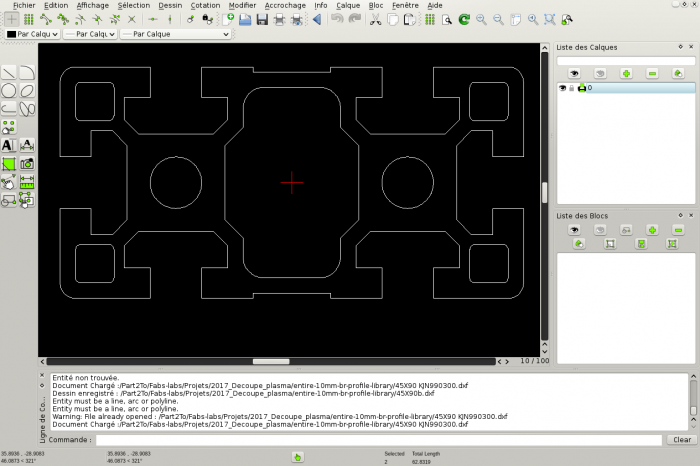Enable snap on grid icon

pos(28,19)
